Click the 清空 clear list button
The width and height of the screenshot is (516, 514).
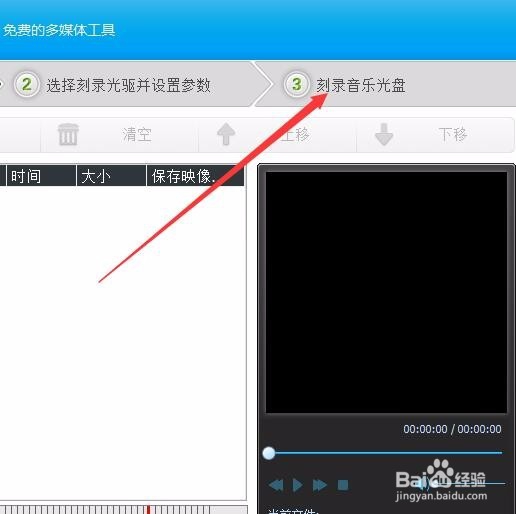tap(120, 135)
